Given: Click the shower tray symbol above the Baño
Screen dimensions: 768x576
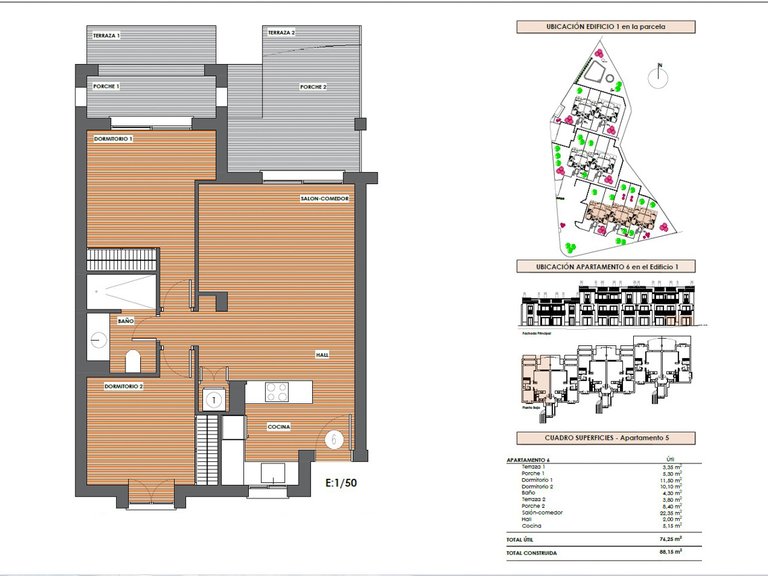Looking at the screenshot, I should [x=121, y=292].
